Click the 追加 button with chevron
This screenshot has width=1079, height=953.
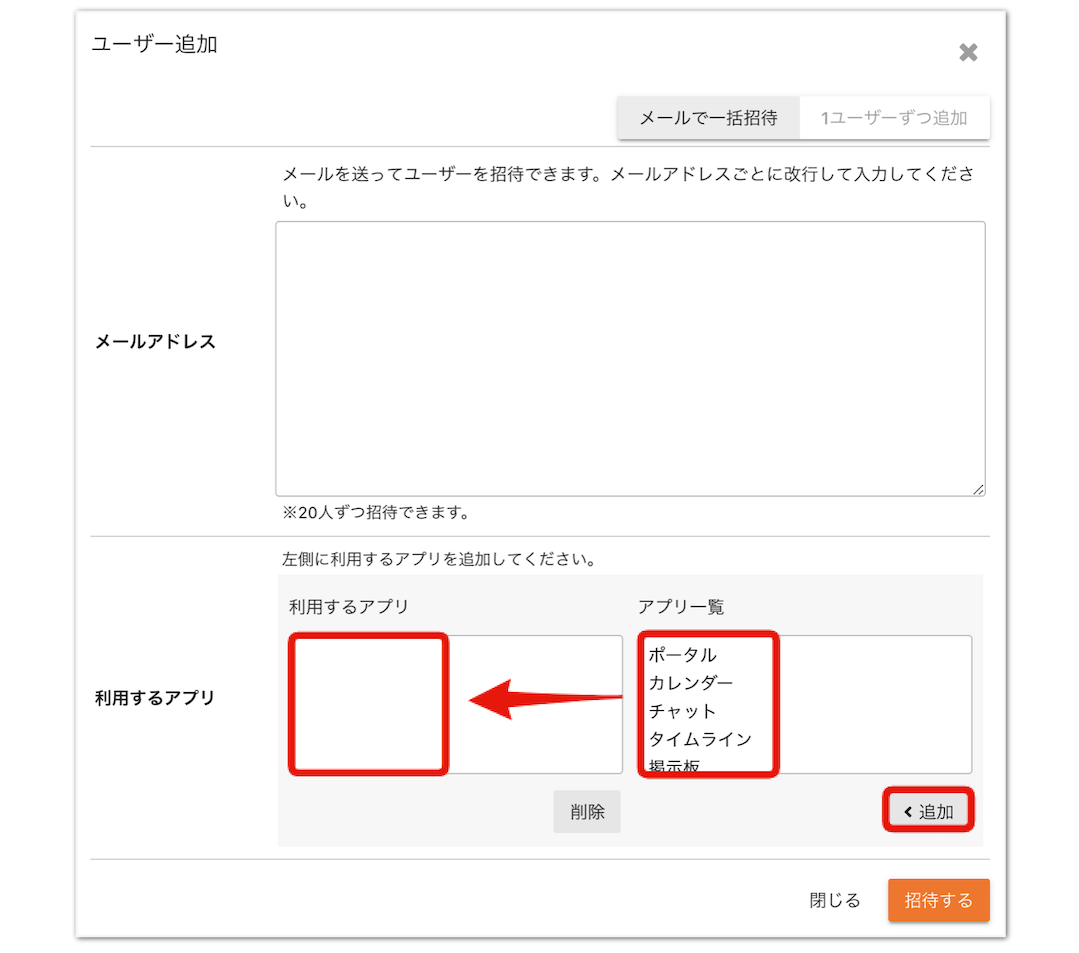928,811
